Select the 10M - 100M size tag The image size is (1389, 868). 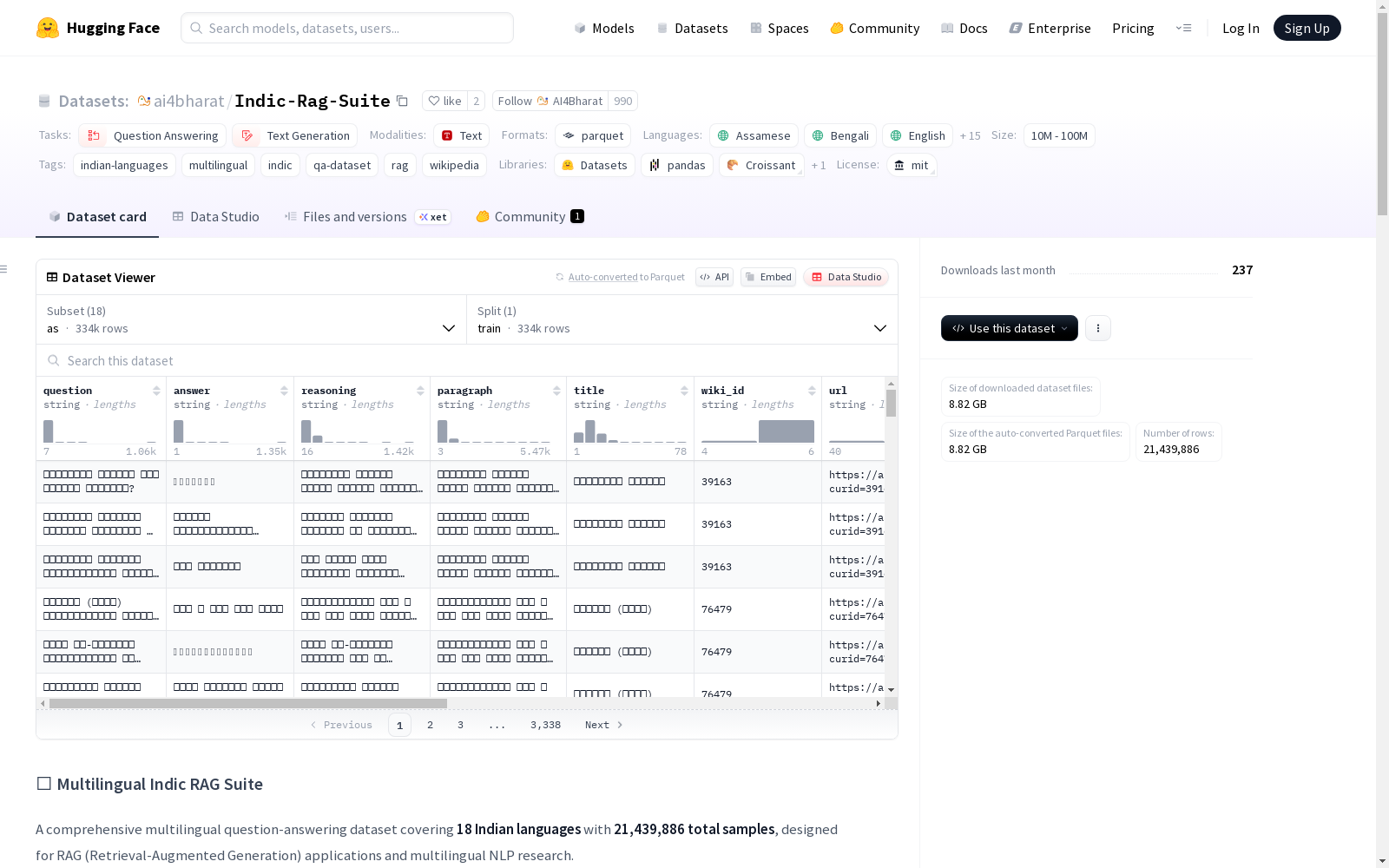pyautogui.click(x=1059, y=135)
